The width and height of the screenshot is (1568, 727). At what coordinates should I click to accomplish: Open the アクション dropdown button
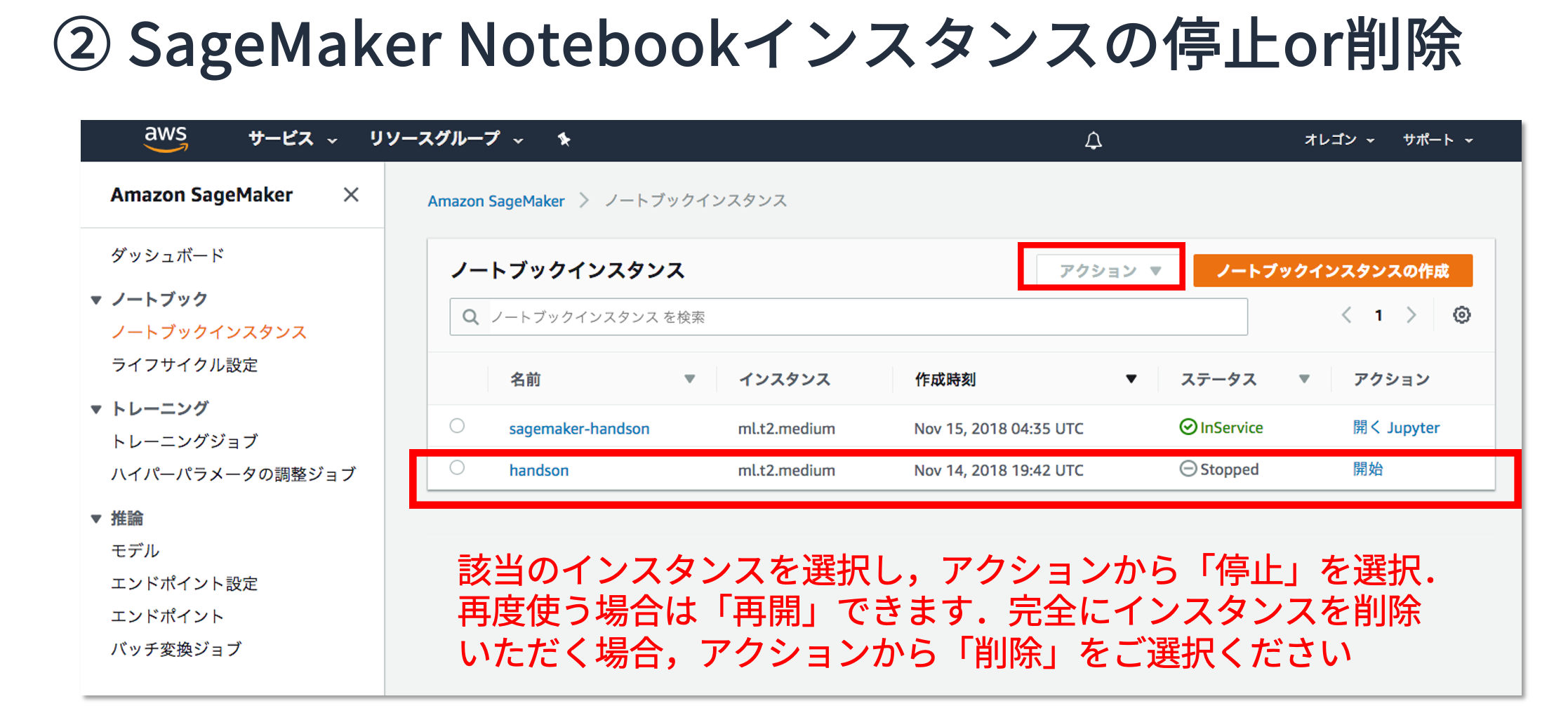(1109, 271)
